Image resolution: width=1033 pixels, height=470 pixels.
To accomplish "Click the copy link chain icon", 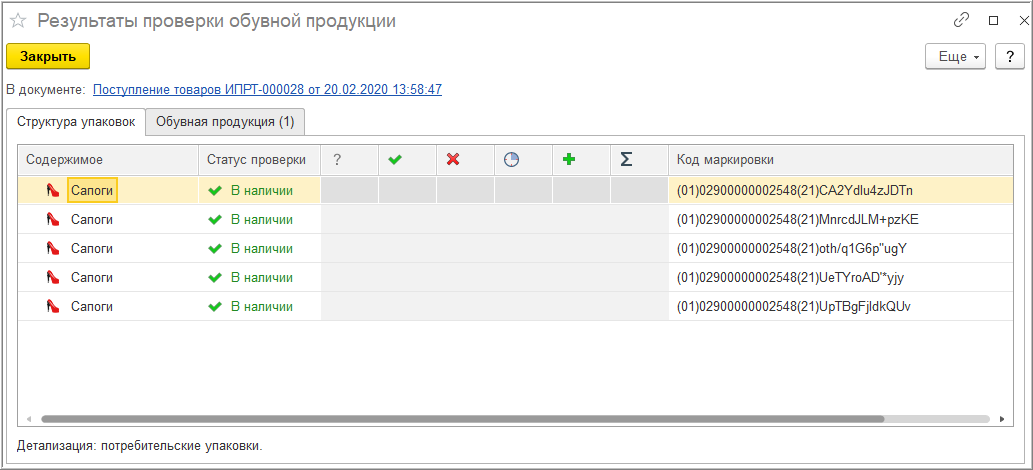I will (x=961, y=20).
